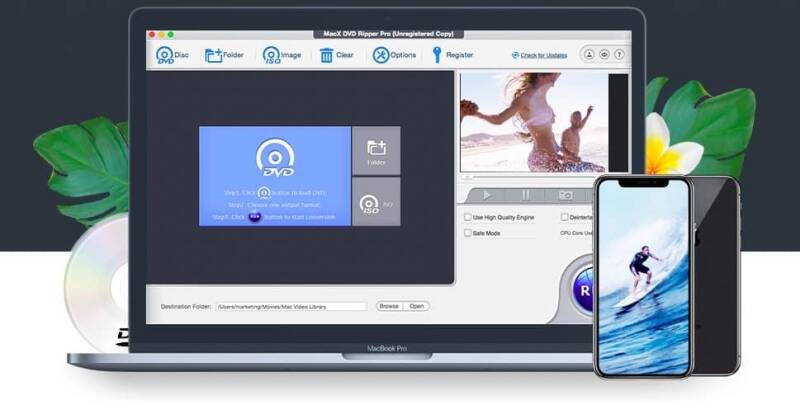Clear the list with the Clear button
The image size is (800, 419).
[x=336, y=55]
